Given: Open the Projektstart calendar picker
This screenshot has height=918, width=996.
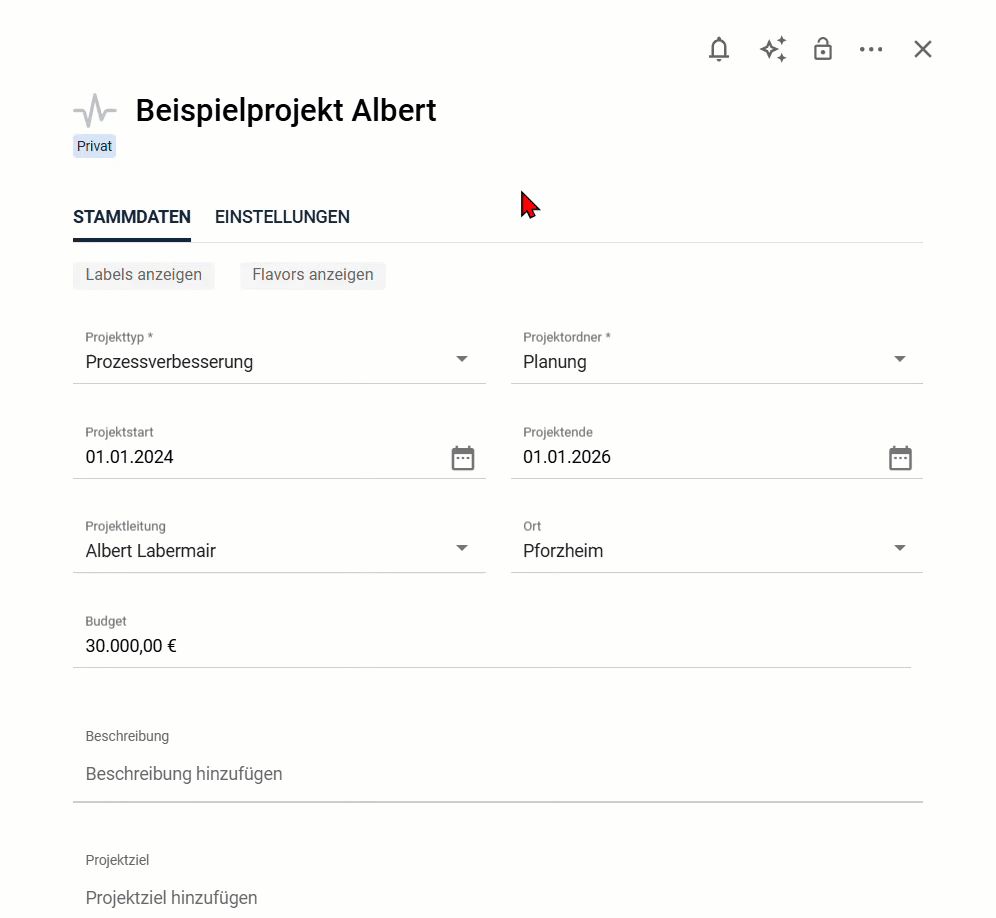Looking at the screenshot, I should [x=462, y=458].
